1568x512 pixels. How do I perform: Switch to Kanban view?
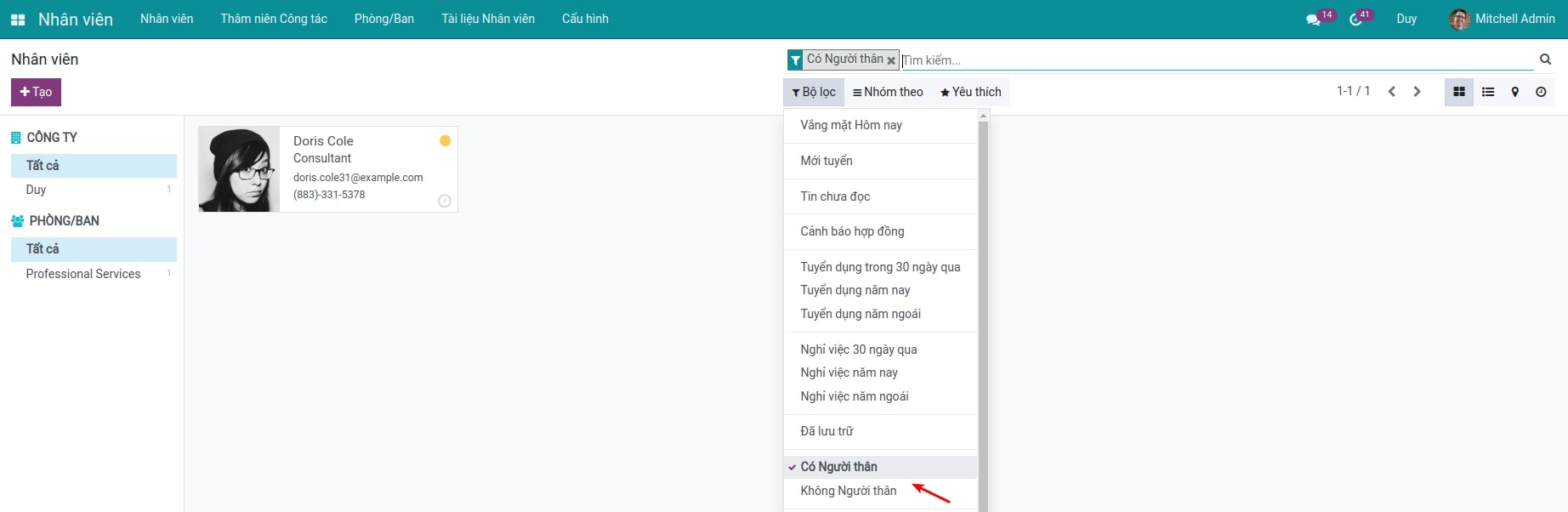(1459, 92)
